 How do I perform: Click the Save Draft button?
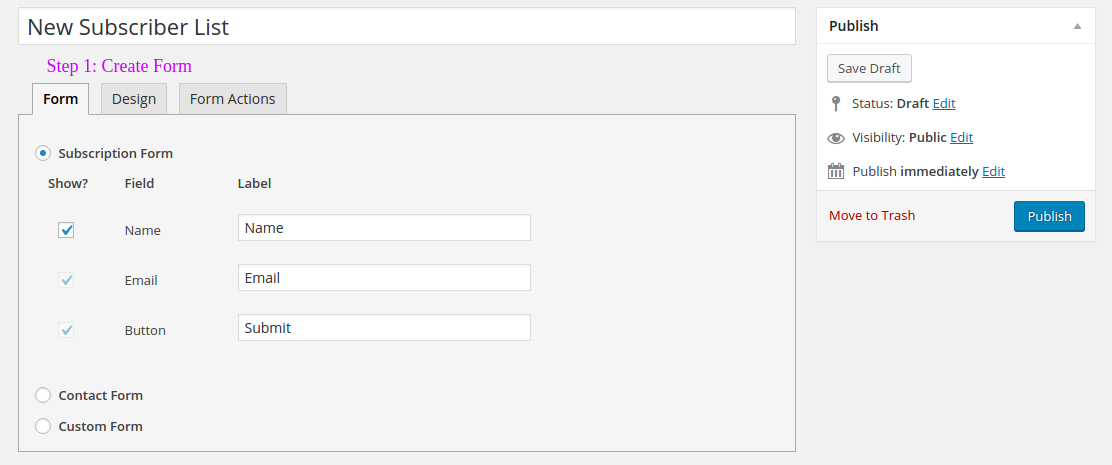coord(869,69)
